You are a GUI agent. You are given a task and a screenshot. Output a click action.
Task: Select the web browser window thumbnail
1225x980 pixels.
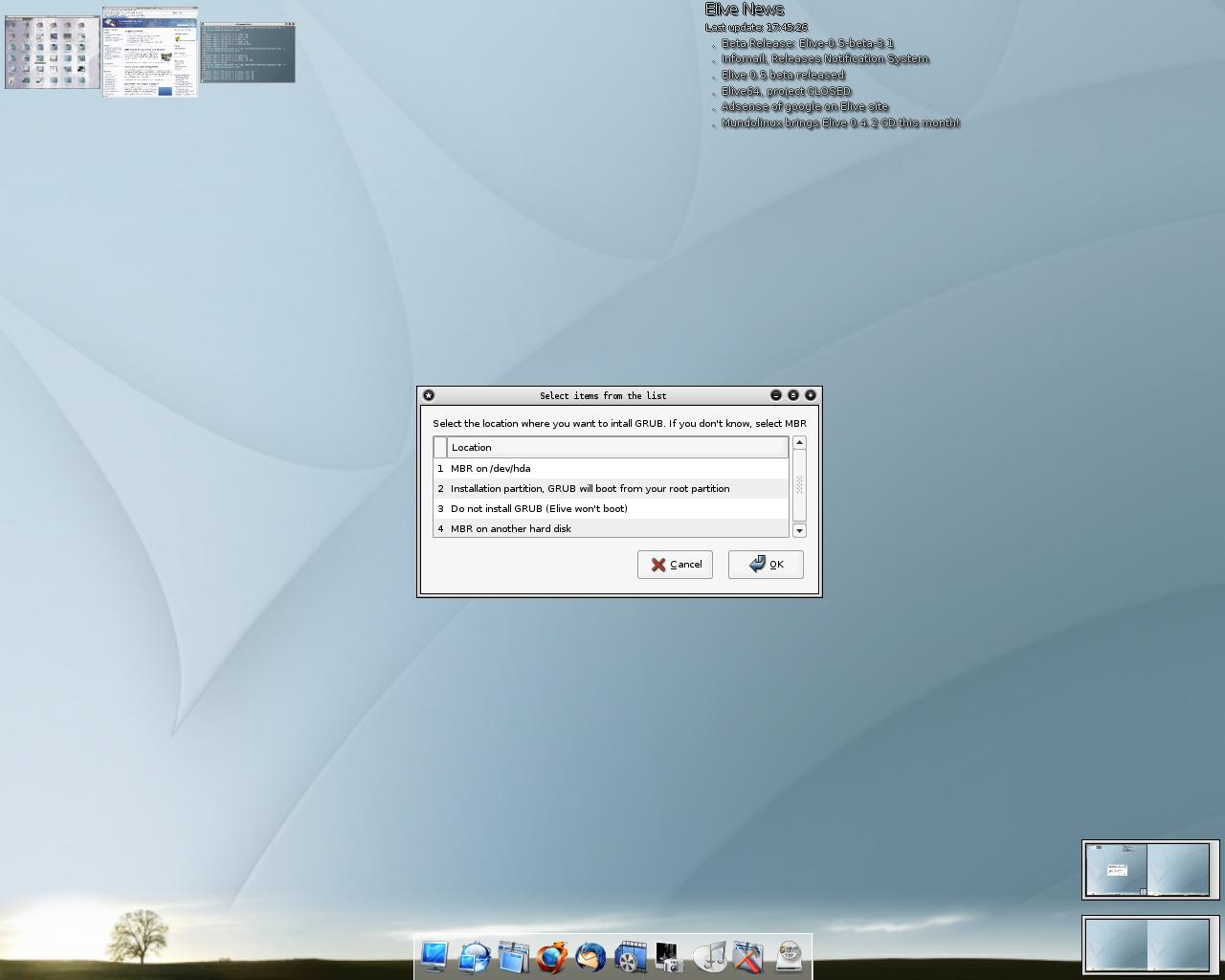click(150, 53)
